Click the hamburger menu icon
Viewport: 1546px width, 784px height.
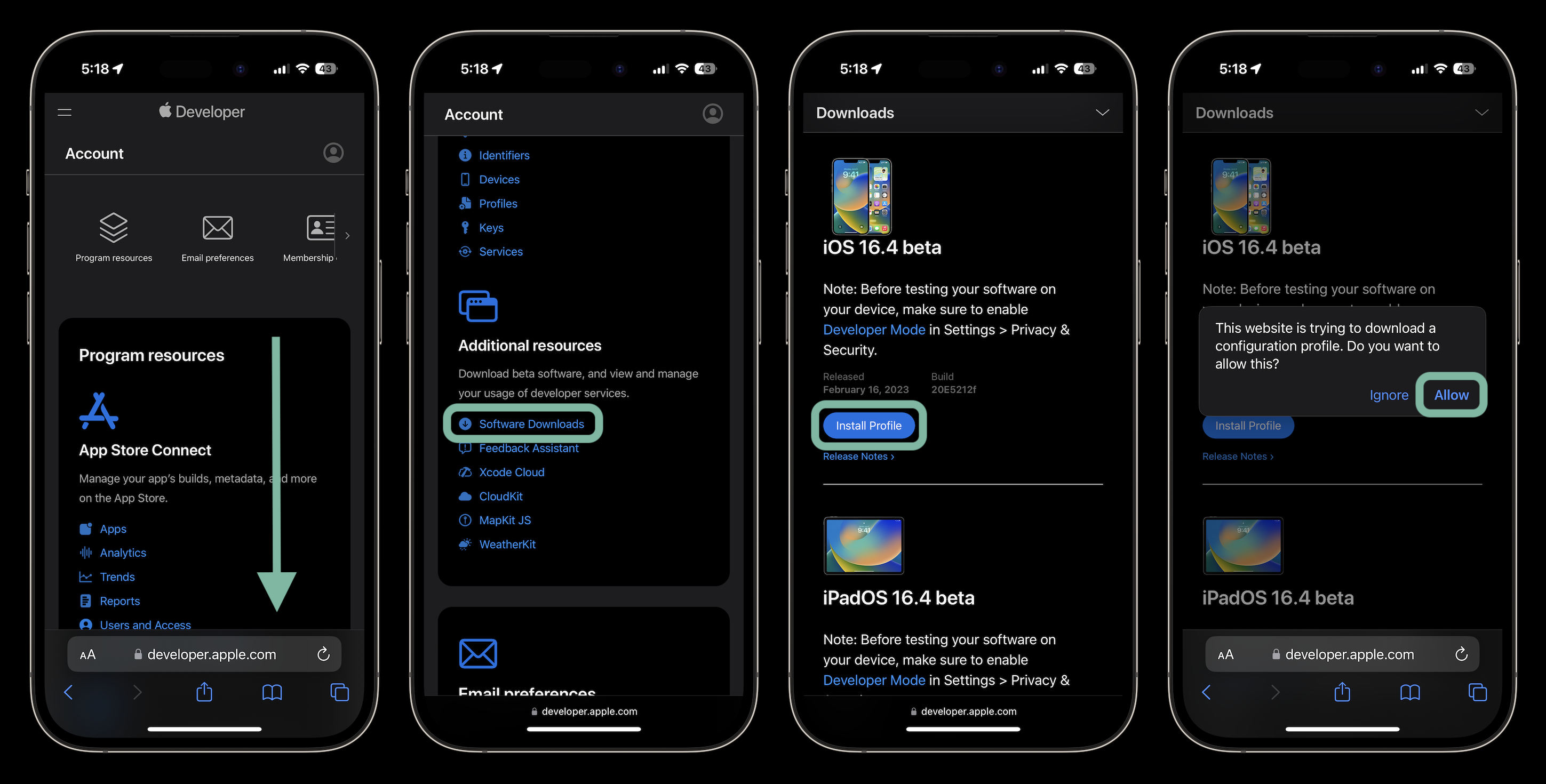coord(64,112)
